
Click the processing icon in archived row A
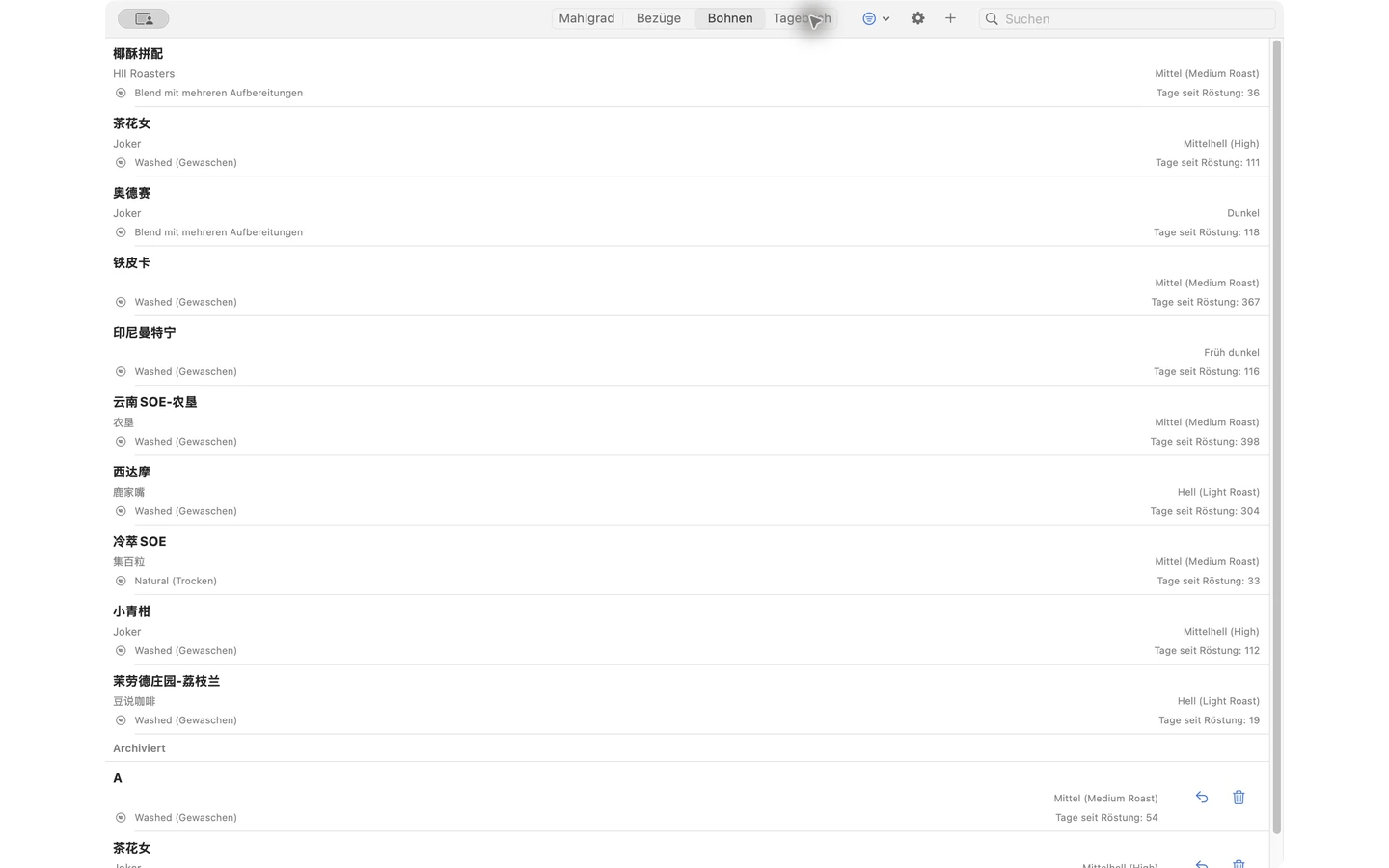point(121,818)
